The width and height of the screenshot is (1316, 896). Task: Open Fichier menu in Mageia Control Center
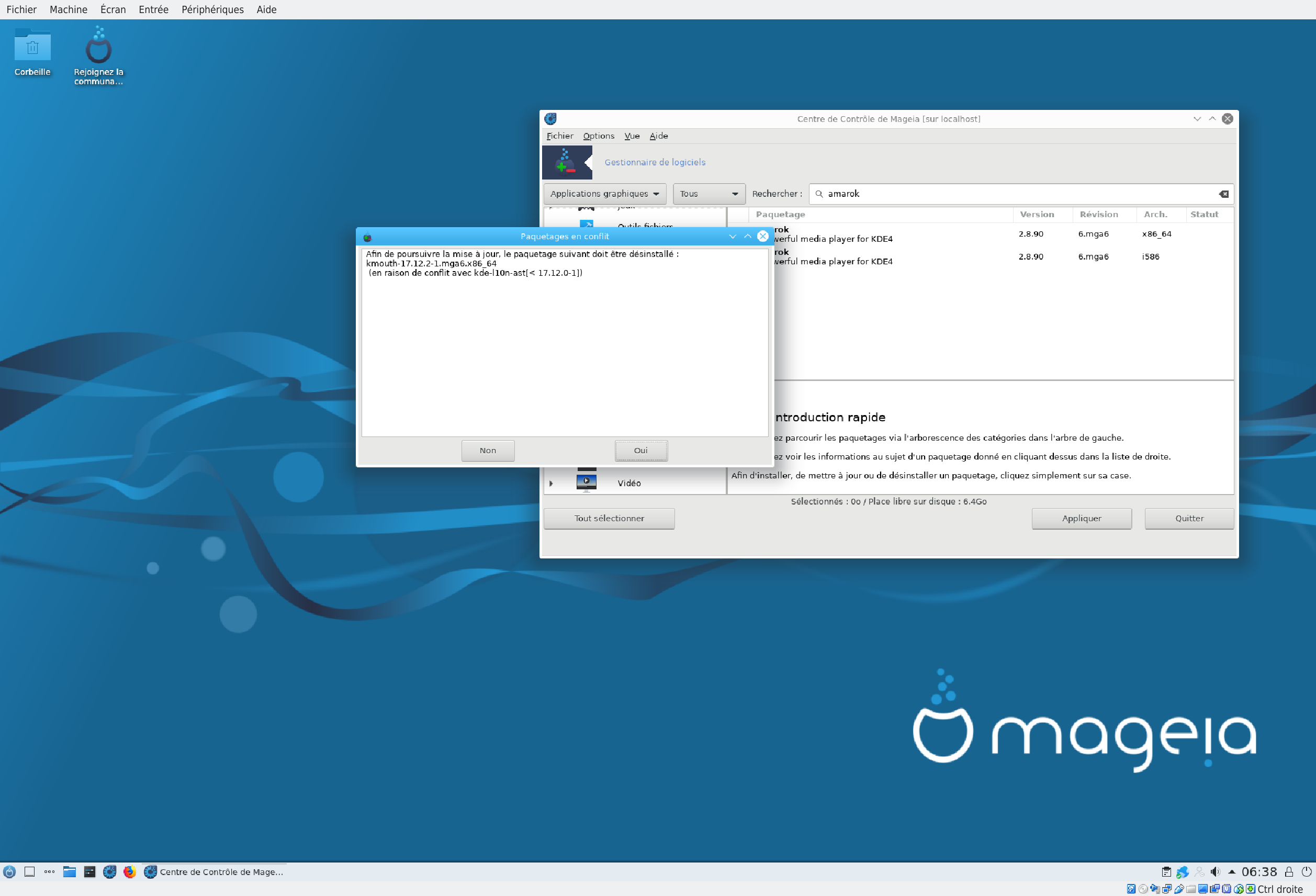coord(559,136)
